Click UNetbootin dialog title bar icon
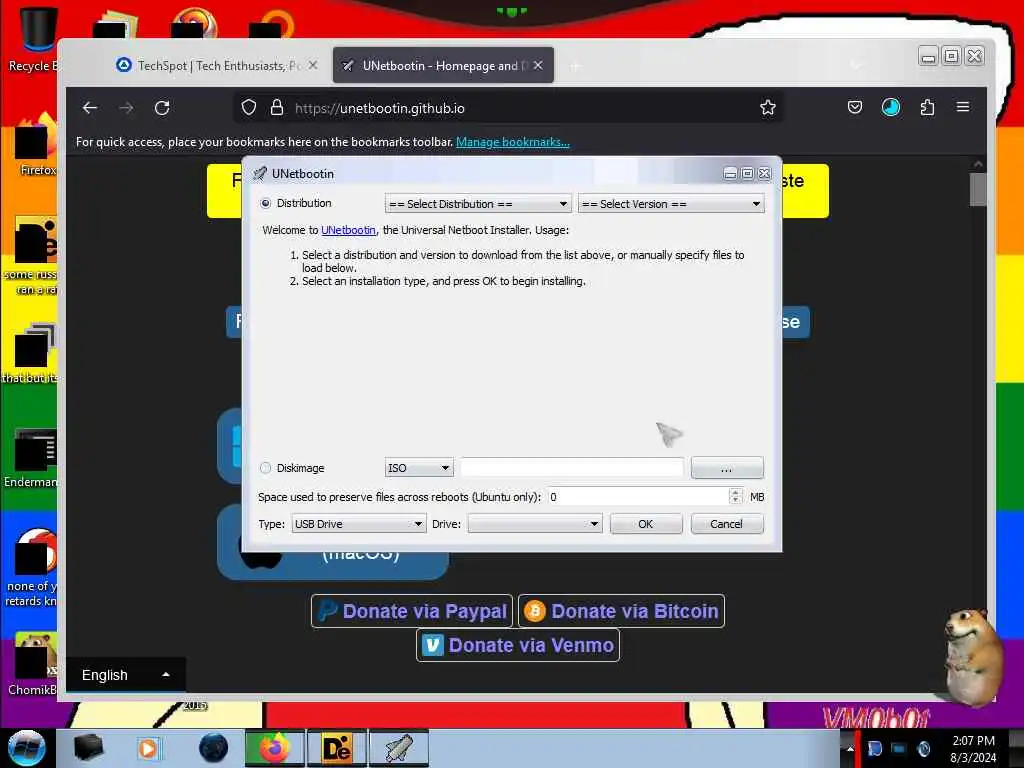1024x768 pixels. [x=260, y=173]
